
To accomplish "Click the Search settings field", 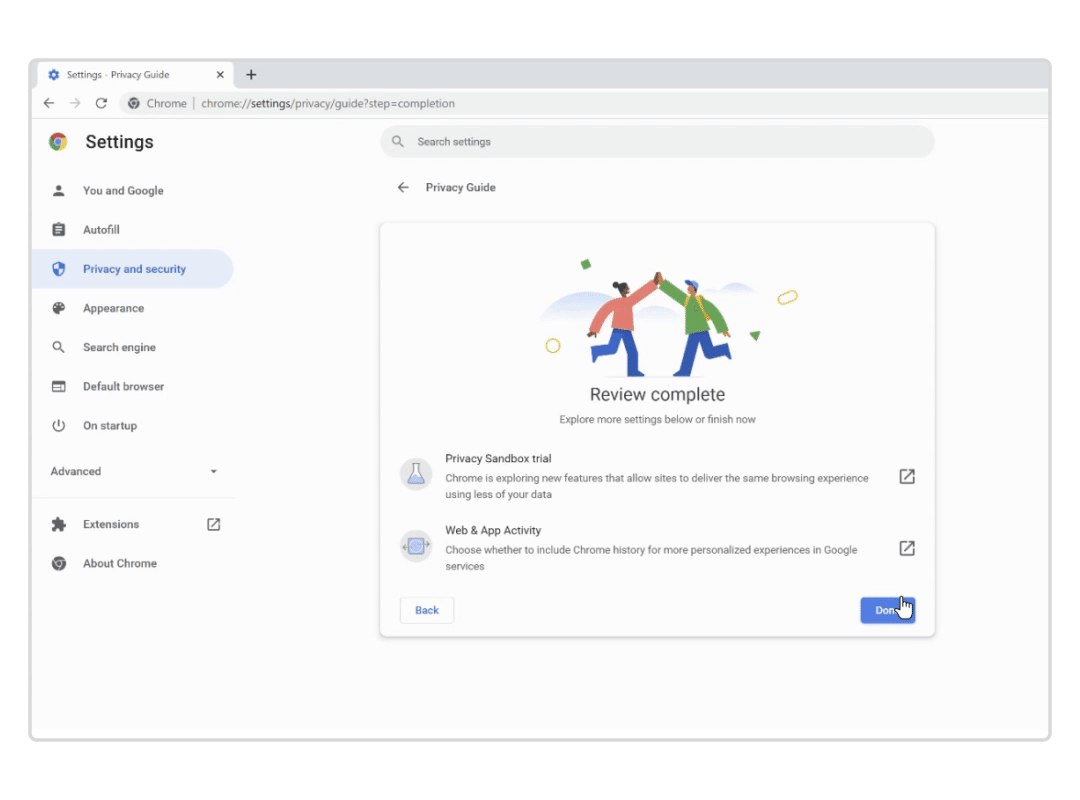I will click(x=660, y=142).
